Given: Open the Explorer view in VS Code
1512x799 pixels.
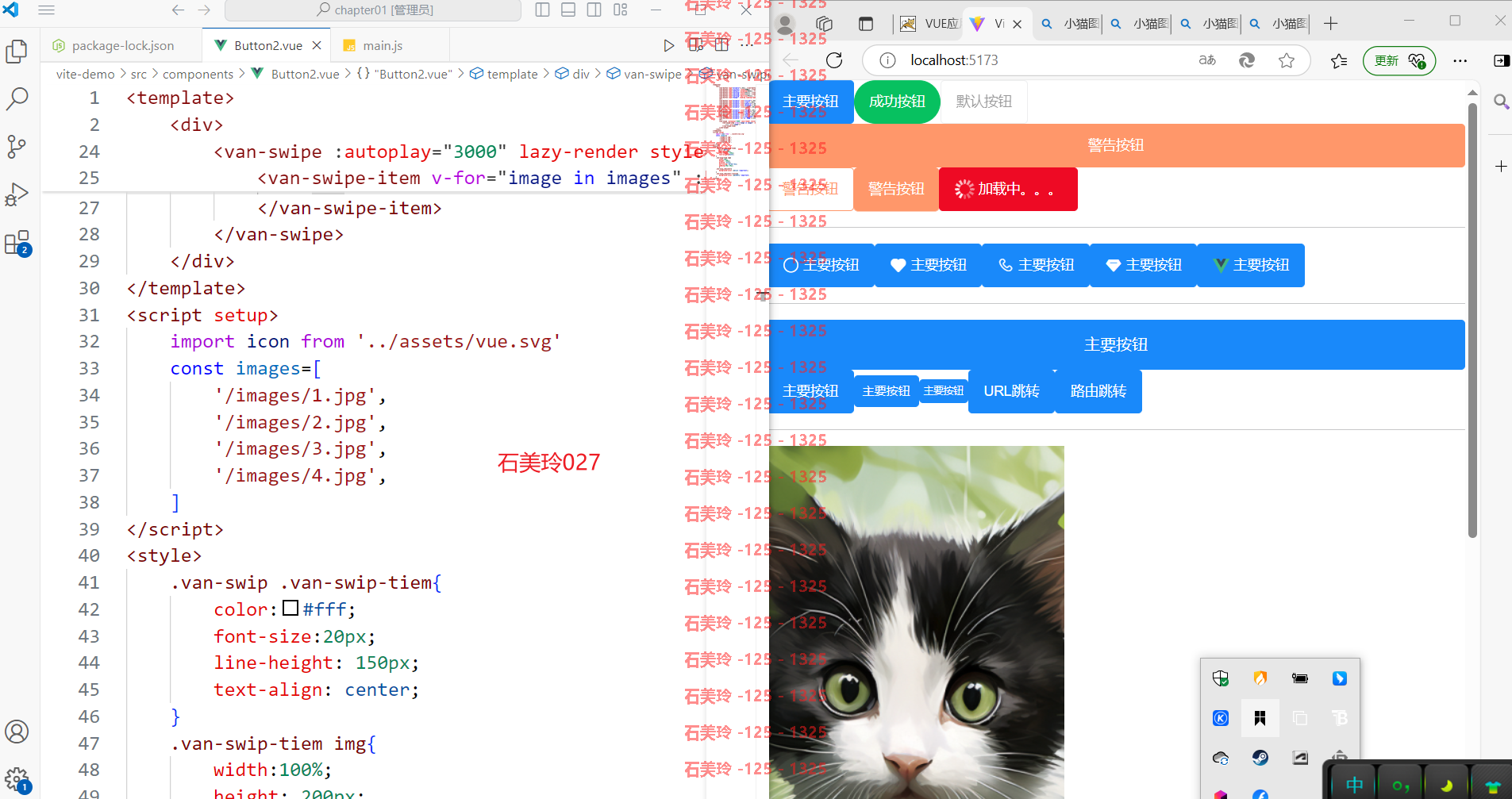Looking at the screenshot, I should pyautogui.click(x=17, y=52).
